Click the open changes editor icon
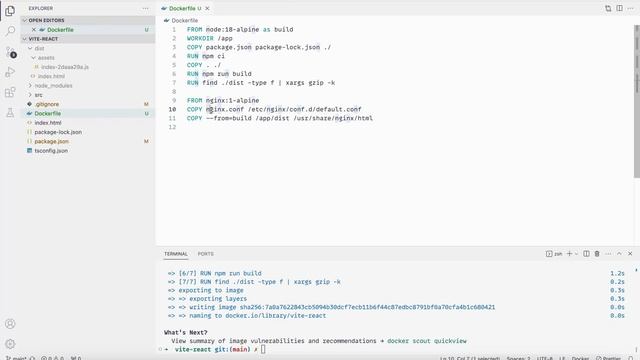Image resolution: width=640 pixels, height=360 pixels. [608, 8]
